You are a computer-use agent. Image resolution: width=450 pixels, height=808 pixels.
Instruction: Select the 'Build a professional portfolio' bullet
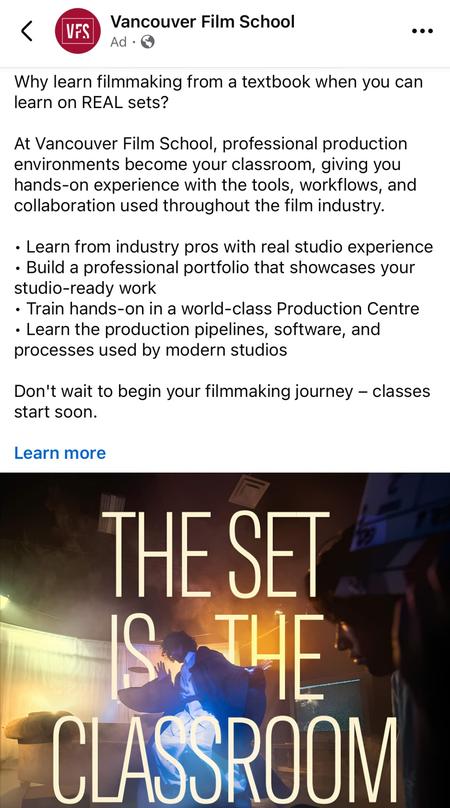tap(214, 277)
